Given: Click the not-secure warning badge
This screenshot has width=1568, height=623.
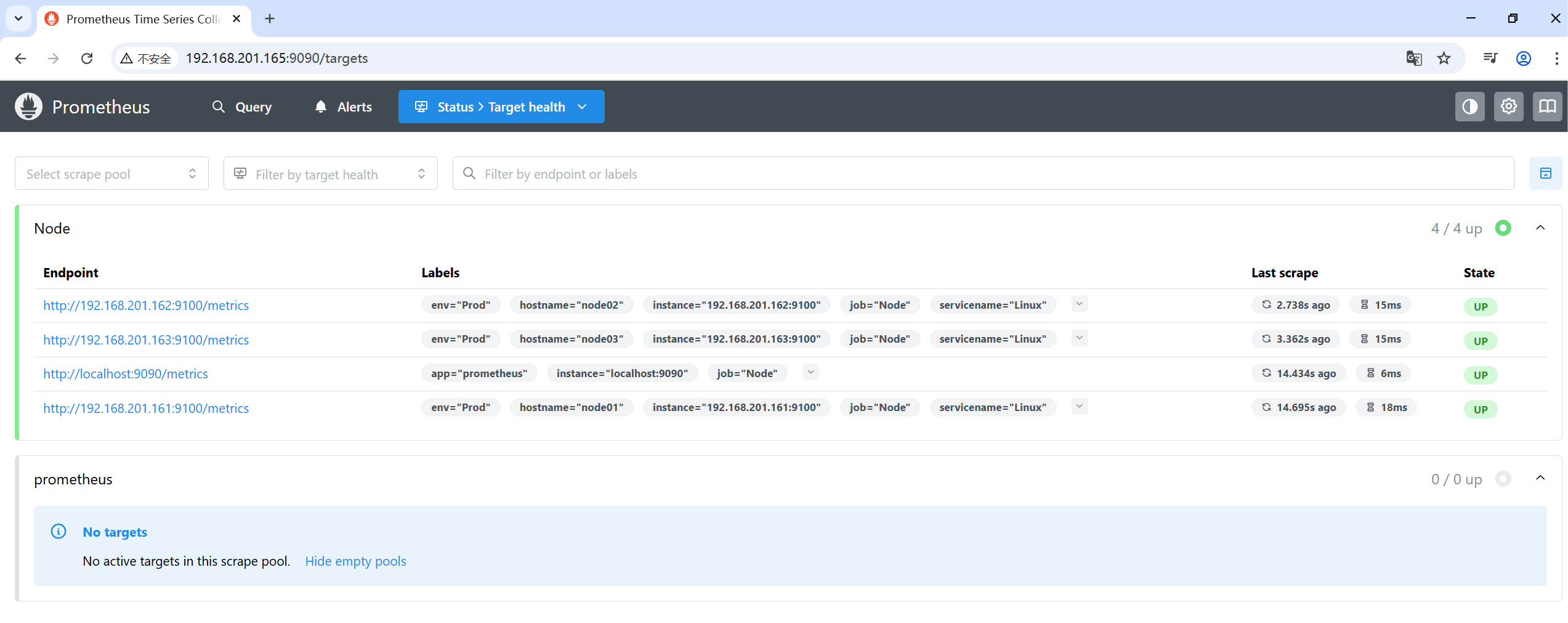Looking at the screenshot, I should click(146, 59).
